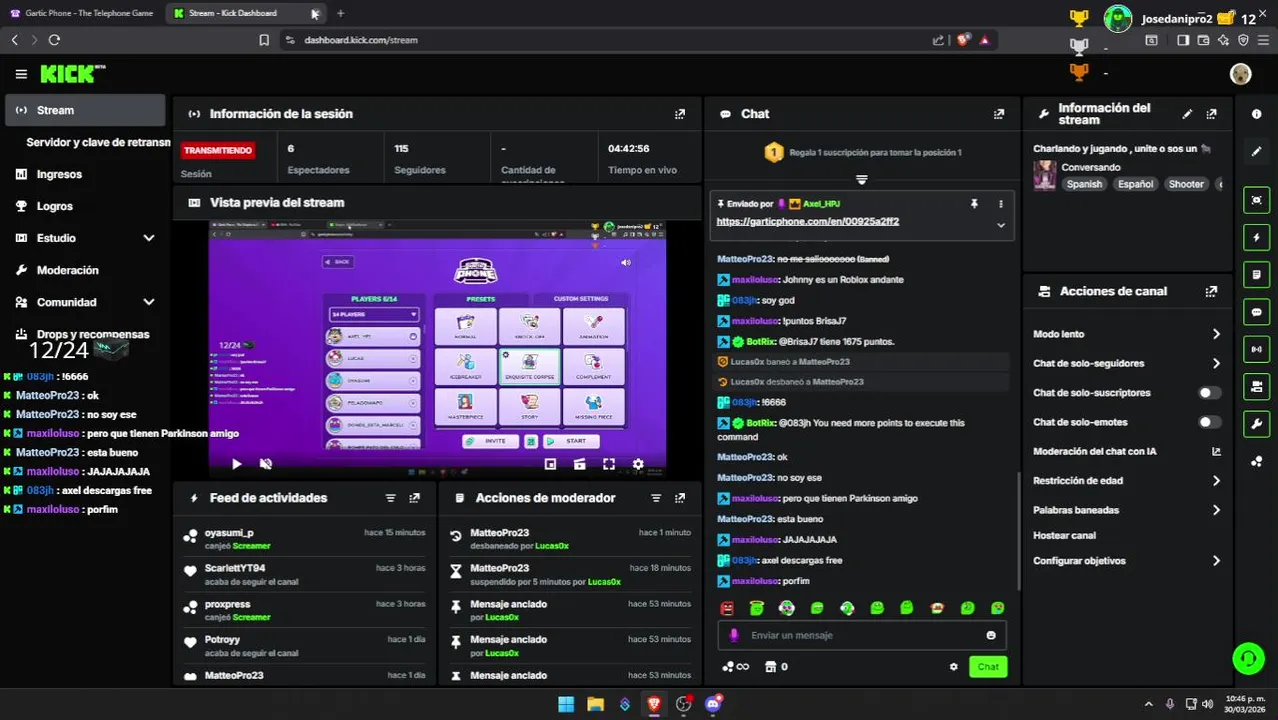Click the Enviar un mensaje input field
The height and width of the screenshot is (720, 1278).
tap(862, 635)
